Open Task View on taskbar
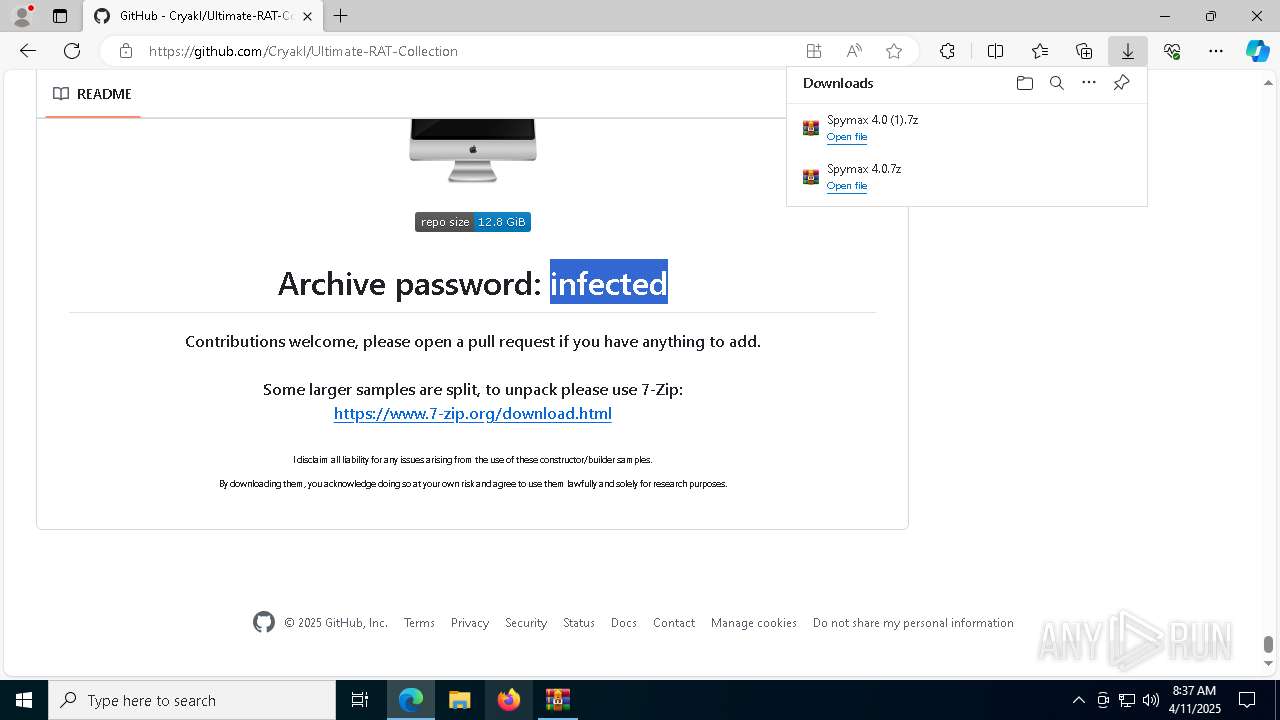Viewport: 1280px width, 720px height. click(x=360, y=700)
